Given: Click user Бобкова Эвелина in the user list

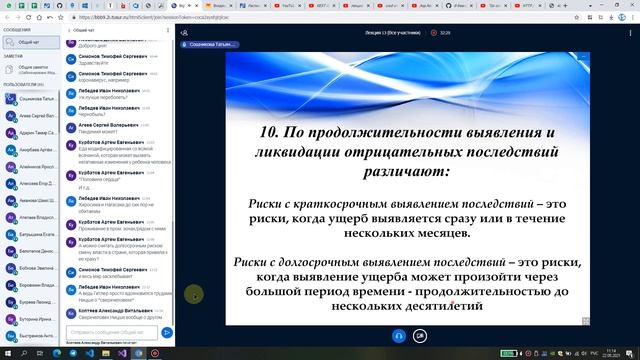Looking at the screenshot, I should 31,269.
